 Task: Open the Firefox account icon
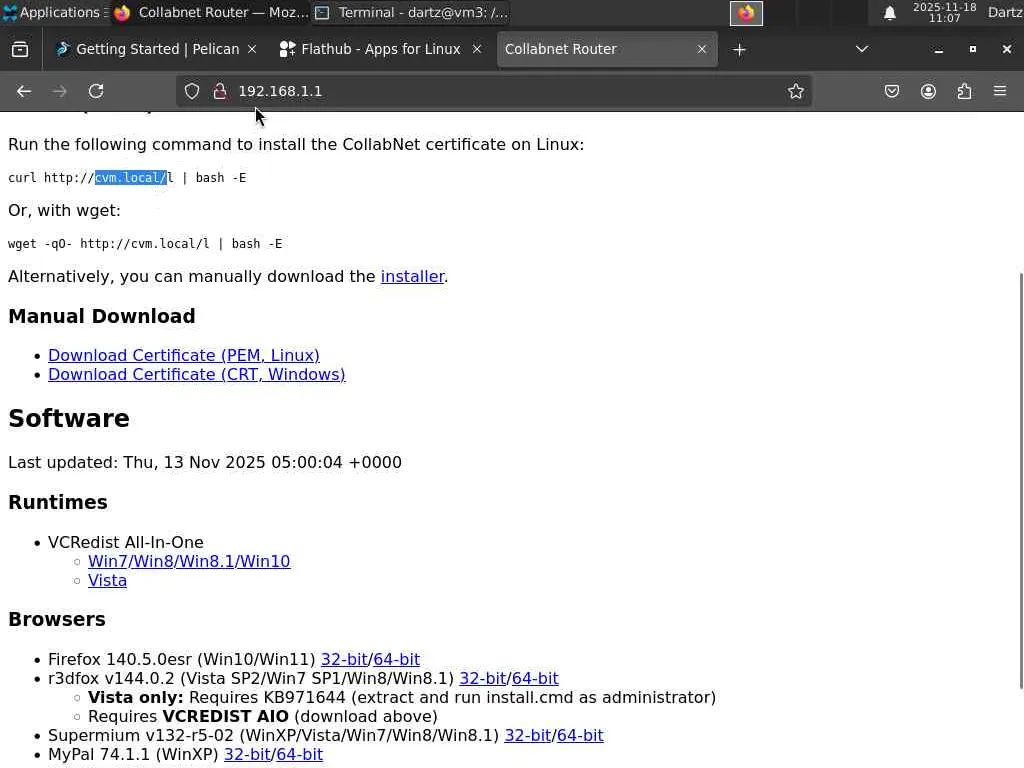928,91
